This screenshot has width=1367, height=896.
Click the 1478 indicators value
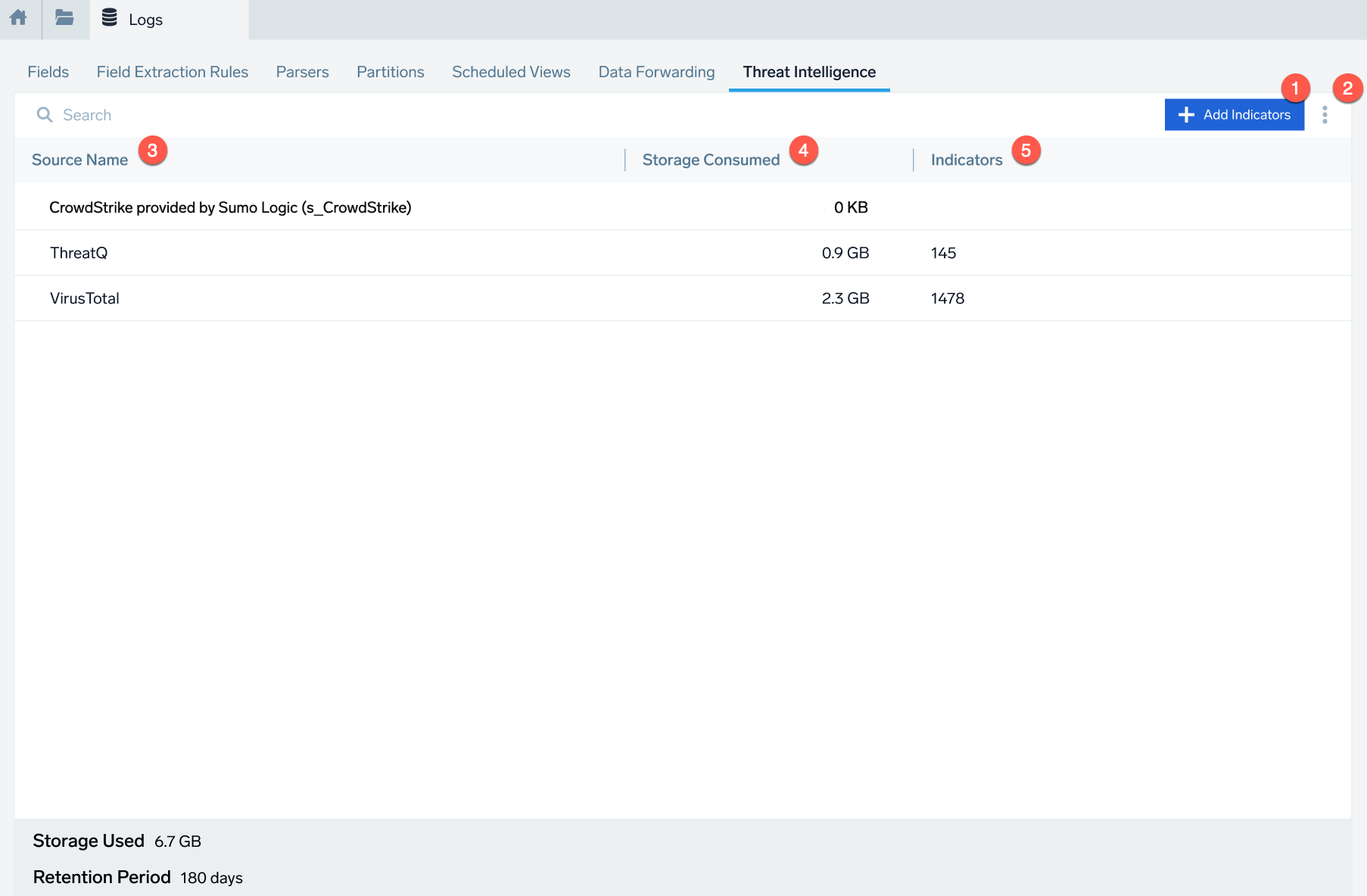click(x=948, y=298)
